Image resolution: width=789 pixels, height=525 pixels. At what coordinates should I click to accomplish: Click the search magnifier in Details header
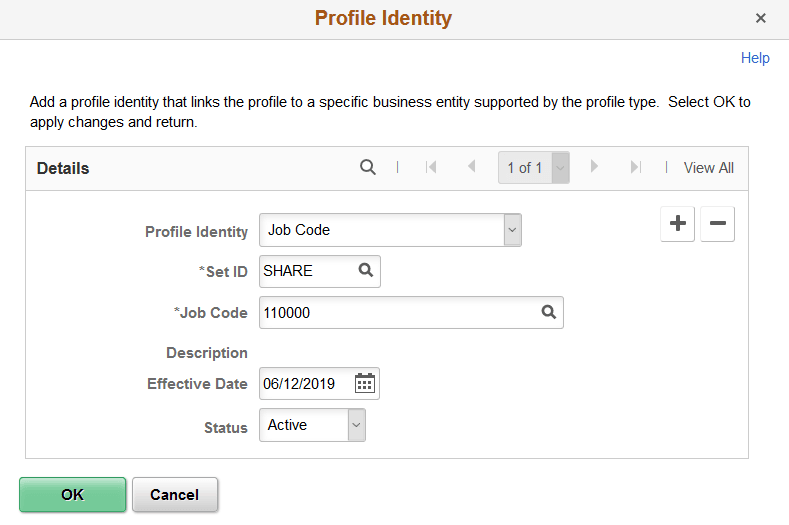pyautogui.click(x=368, y=167)
